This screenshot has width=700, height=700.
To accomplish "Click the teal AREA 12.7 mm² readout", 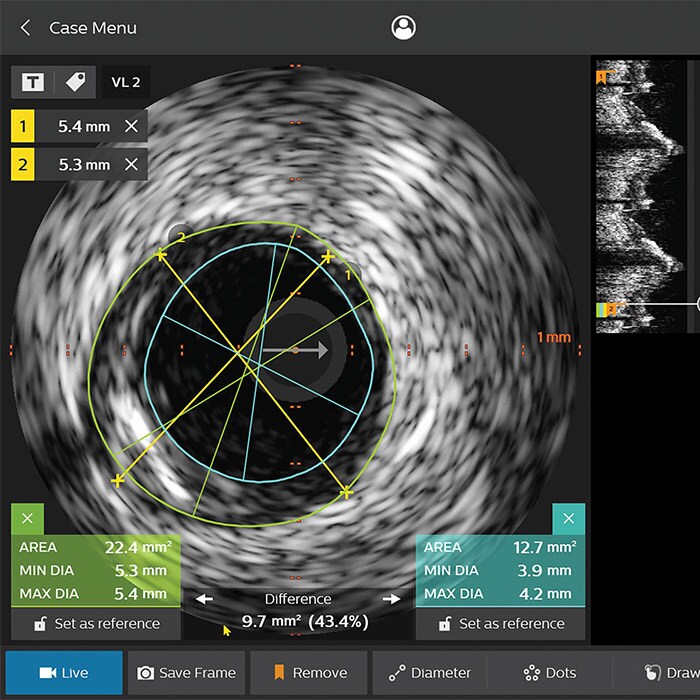I will coord(500,547).
